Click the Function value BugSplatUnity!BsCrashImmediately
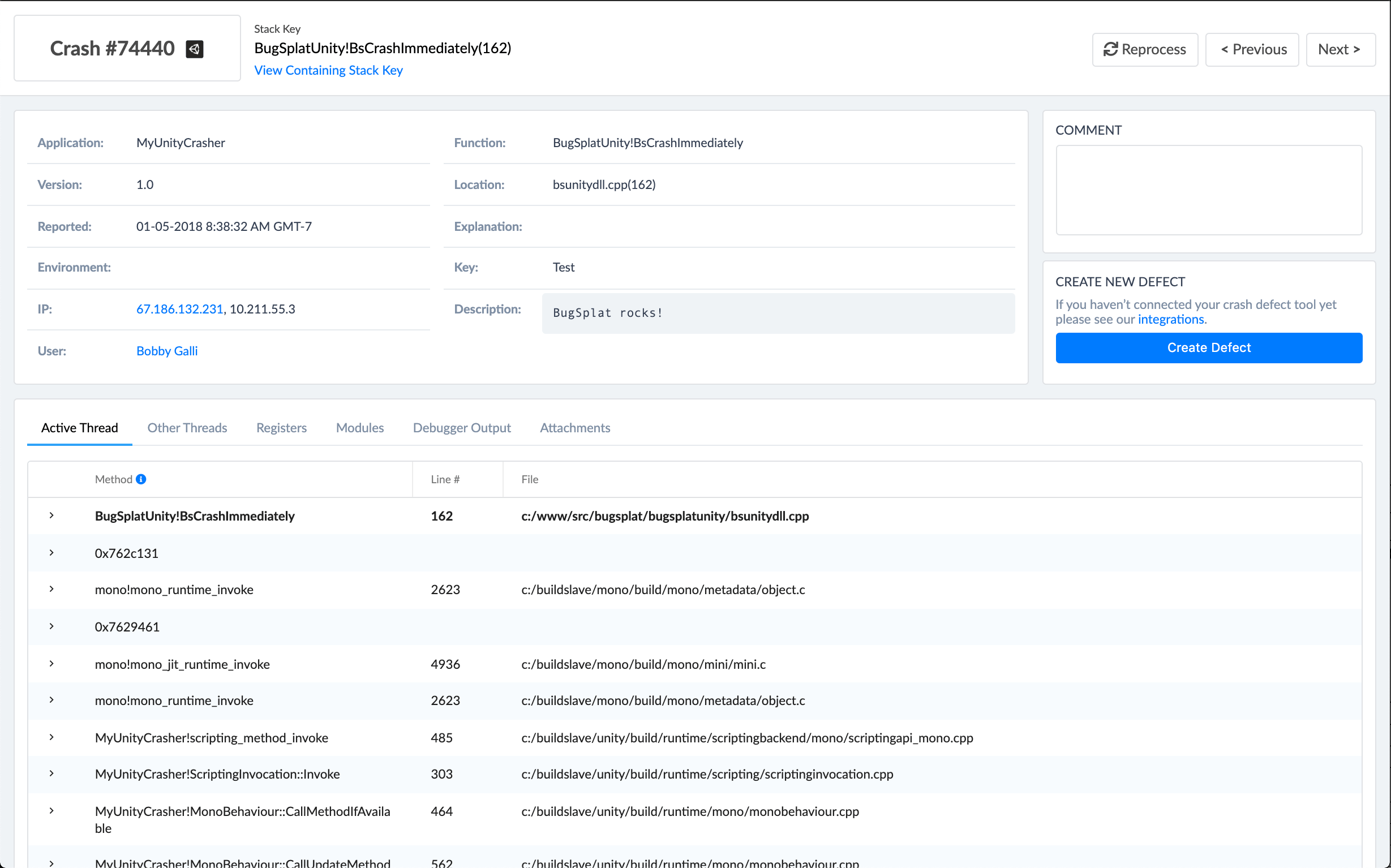This screenshot has height=868, width=1391. (647, 143)
